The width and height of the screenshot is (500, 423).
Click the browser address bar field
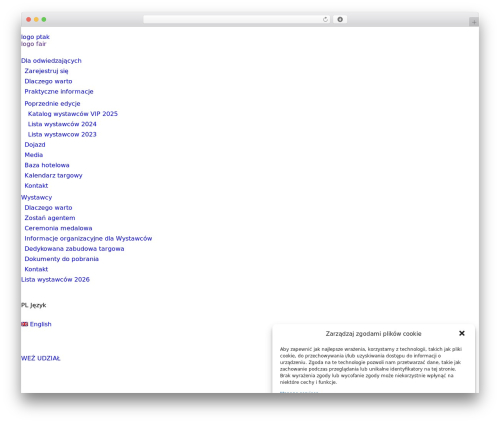pos(236,20)
